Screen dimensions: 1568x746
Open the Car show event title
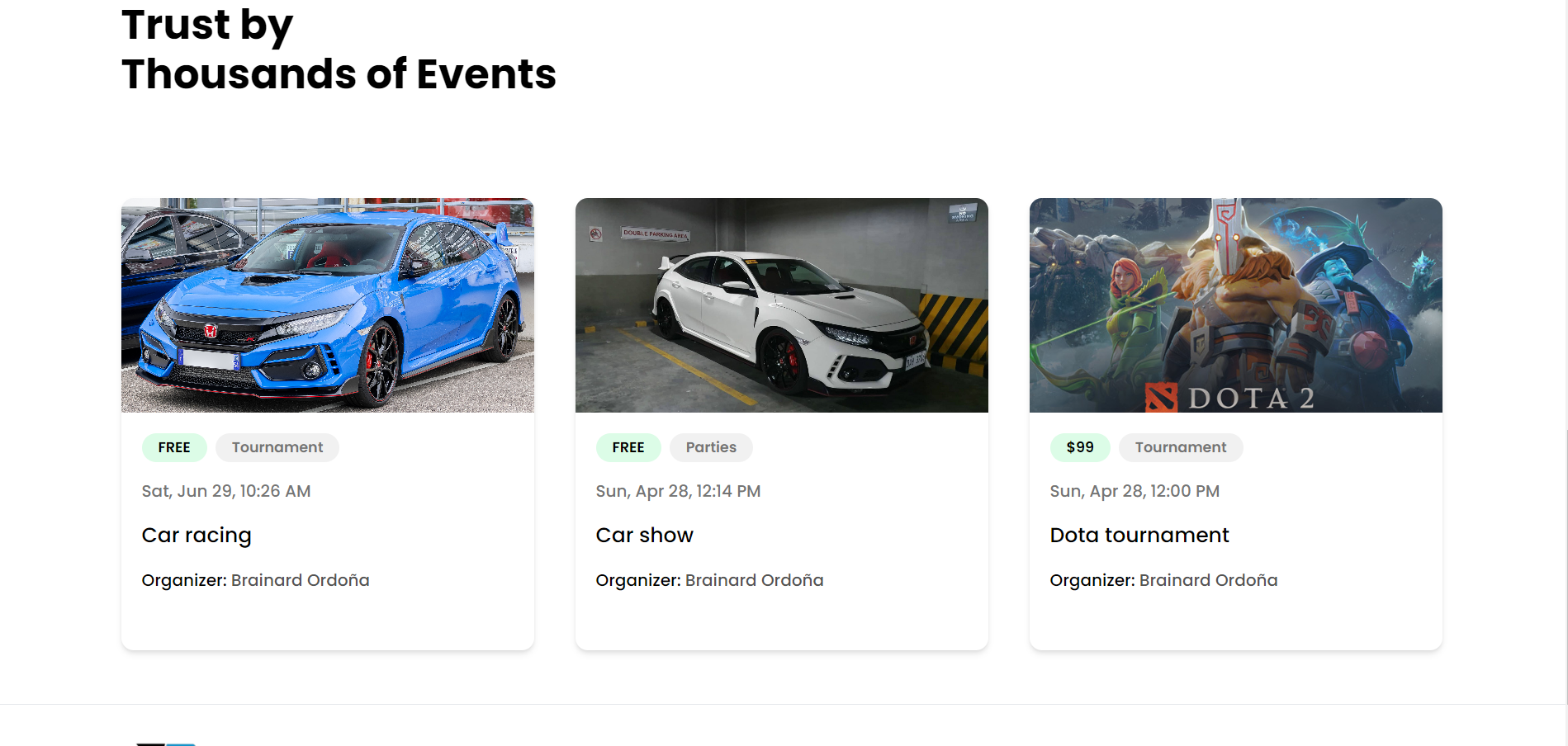pyautogui.click(x=645, y=536)
